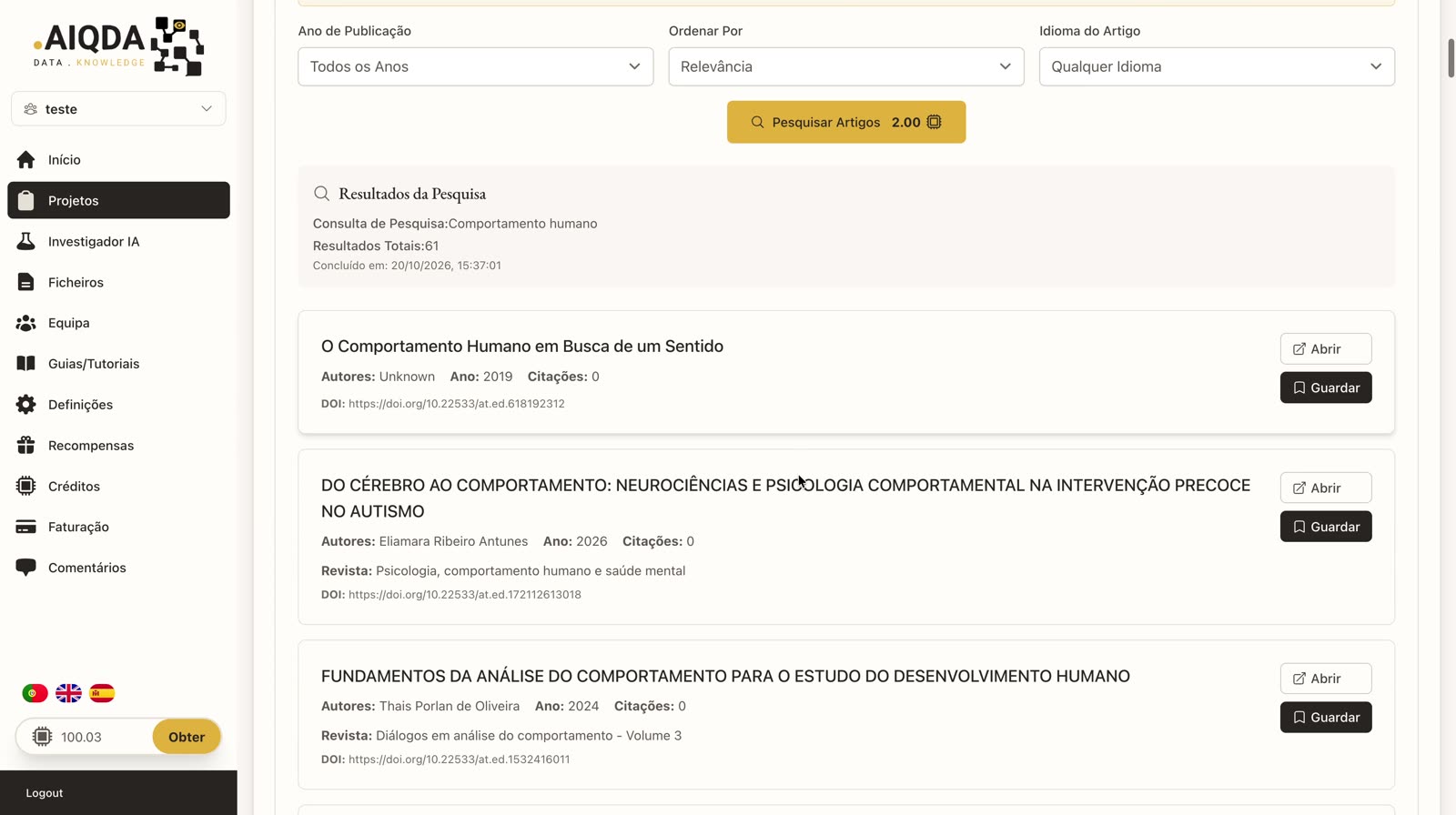Expand the Ano de Publicação dropdown
The height and width of the screenshot is (815, 1456).
475,66
